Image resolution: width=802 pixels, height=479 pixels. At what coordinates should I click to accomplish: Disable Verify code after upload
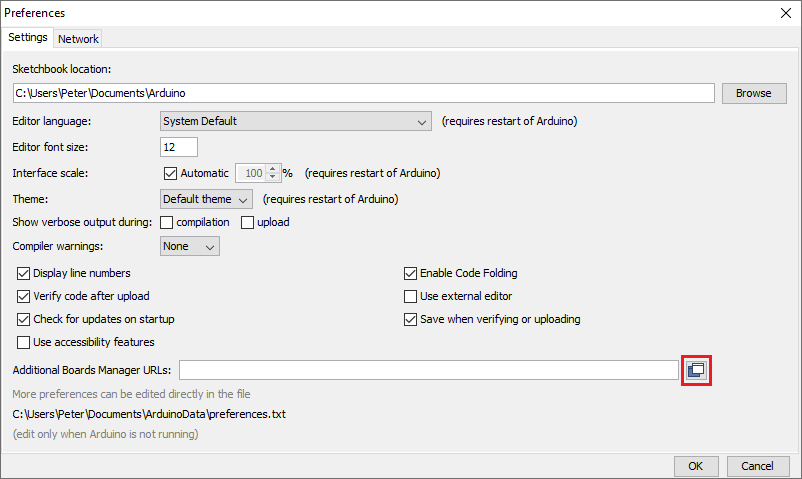click(24, 296)
